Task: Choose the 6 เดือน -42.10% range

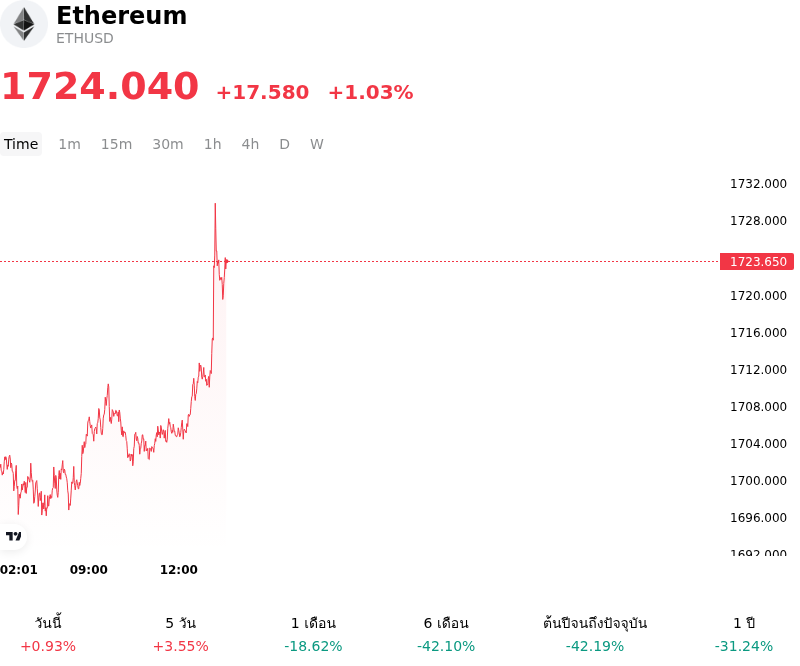Action: pyautogui.click(x=446, y=634)
